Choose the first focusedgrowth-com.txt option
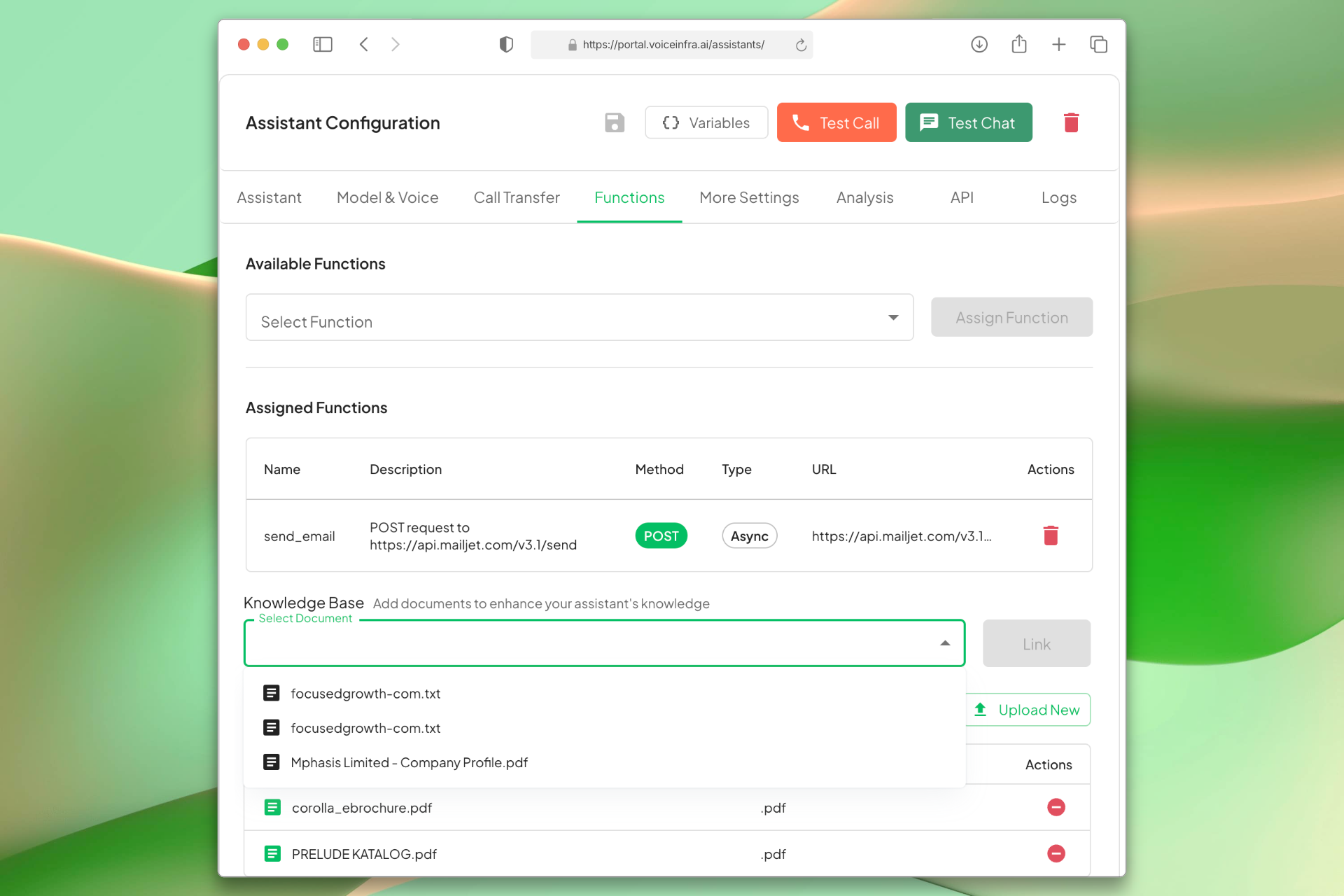The width and height of the screenshot is (1344, 896). tap(604, 693)
